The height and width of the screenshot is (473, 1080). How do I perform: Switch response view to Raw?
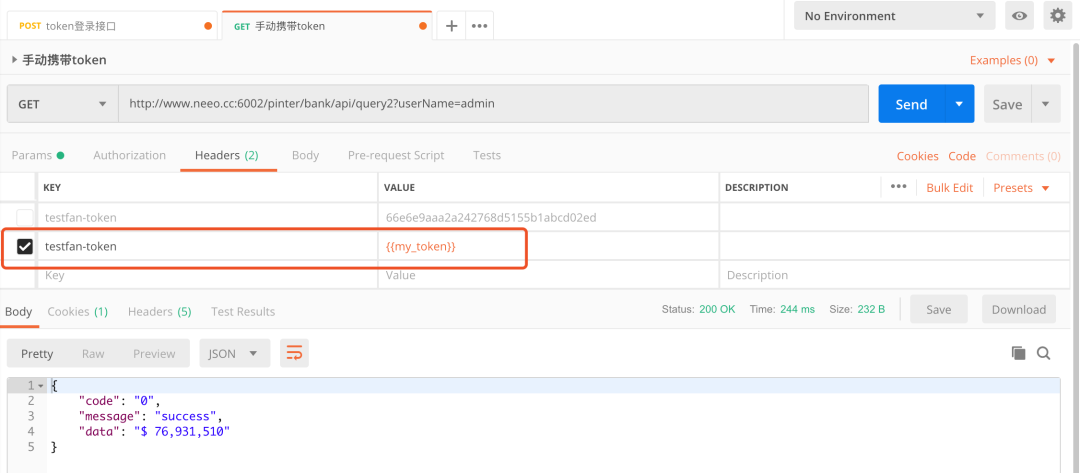click(93, 353)
